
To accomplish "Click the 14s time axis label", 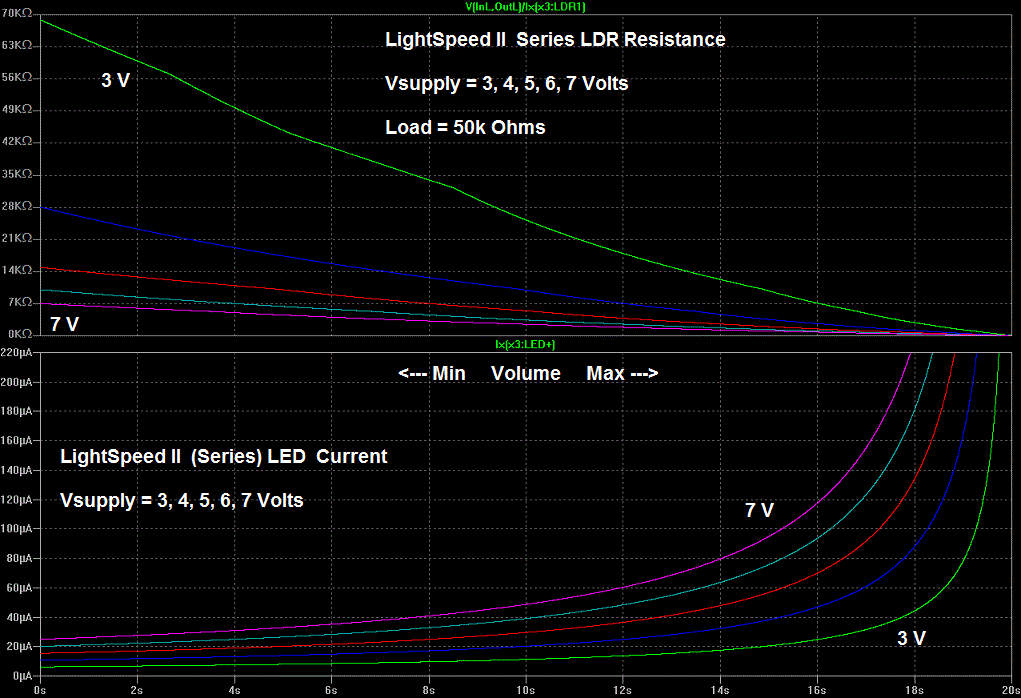I will (720, 690).
